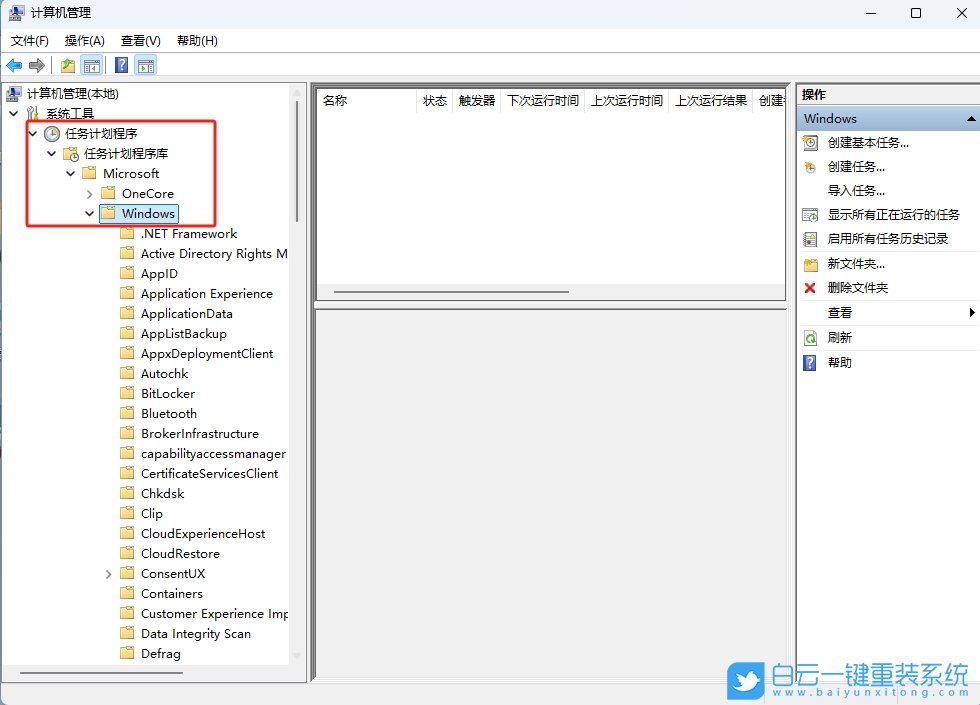Open the 查看(V) menu
The width and height of the screenshot is (980, 705).
coord(139,41)
